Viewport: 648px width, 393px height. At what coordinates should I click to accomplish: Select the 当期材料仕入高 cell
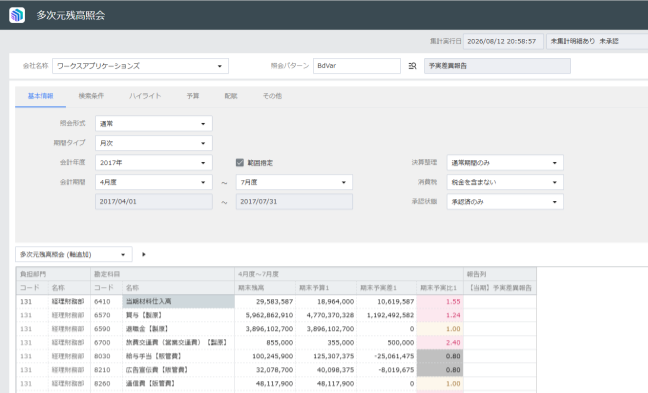(179, 302)
